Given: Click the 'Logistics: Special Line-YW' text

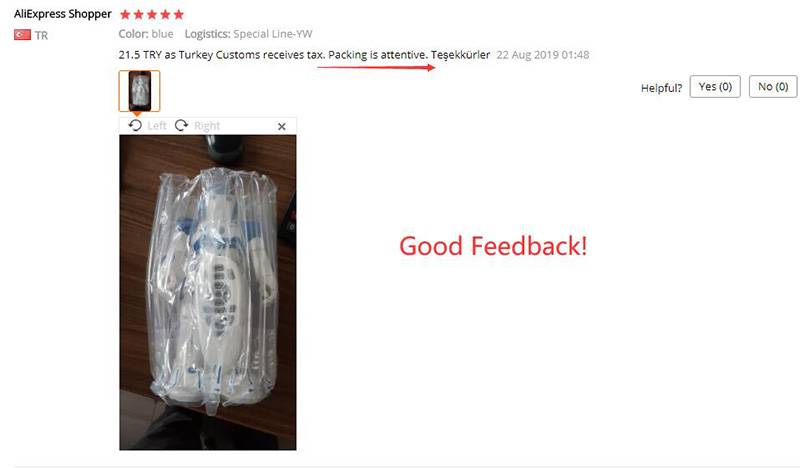Looking at the screenshot, I should click(248, 34).
